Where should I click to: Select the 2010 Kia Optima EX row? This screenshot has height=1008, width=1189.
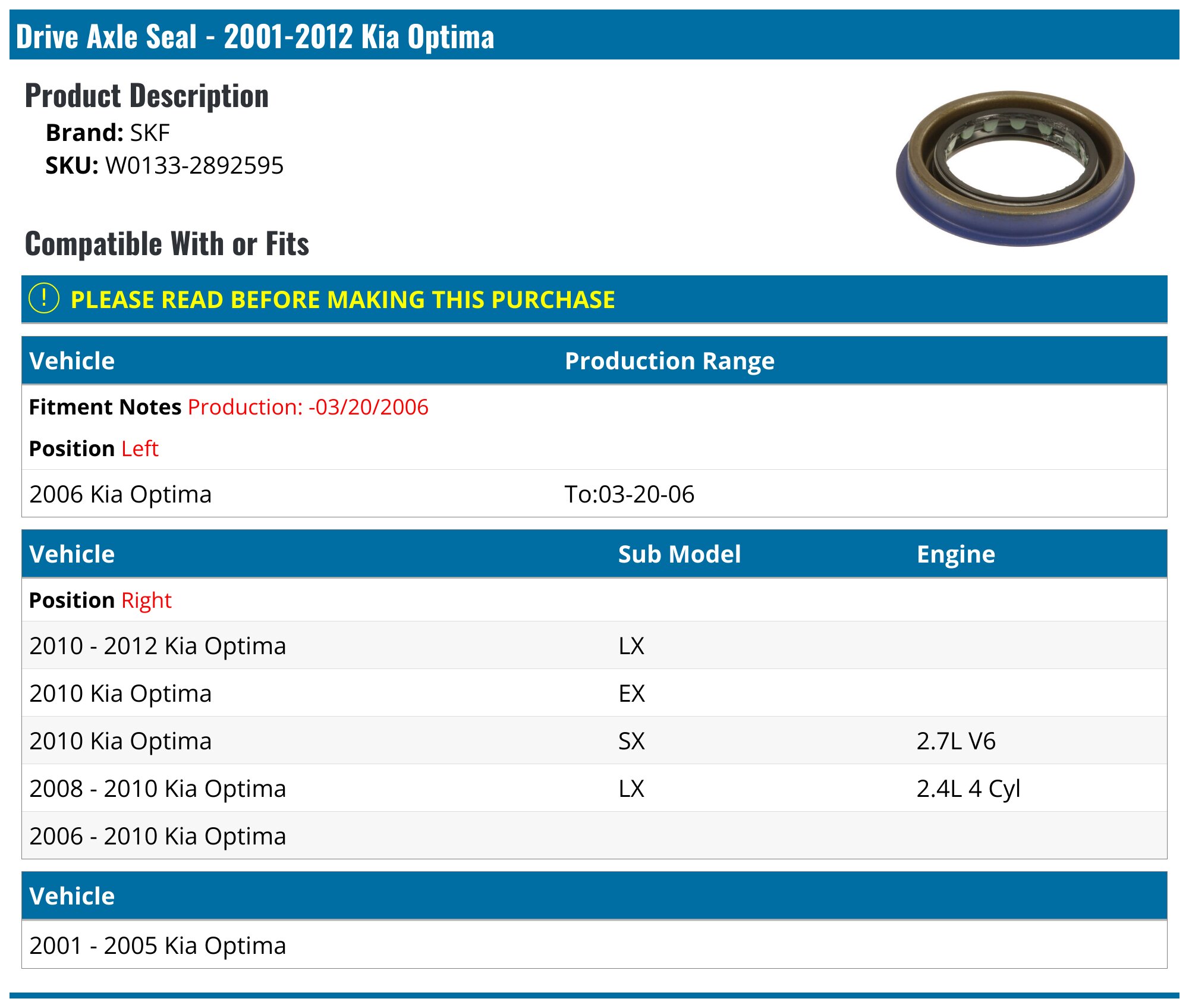121,693
